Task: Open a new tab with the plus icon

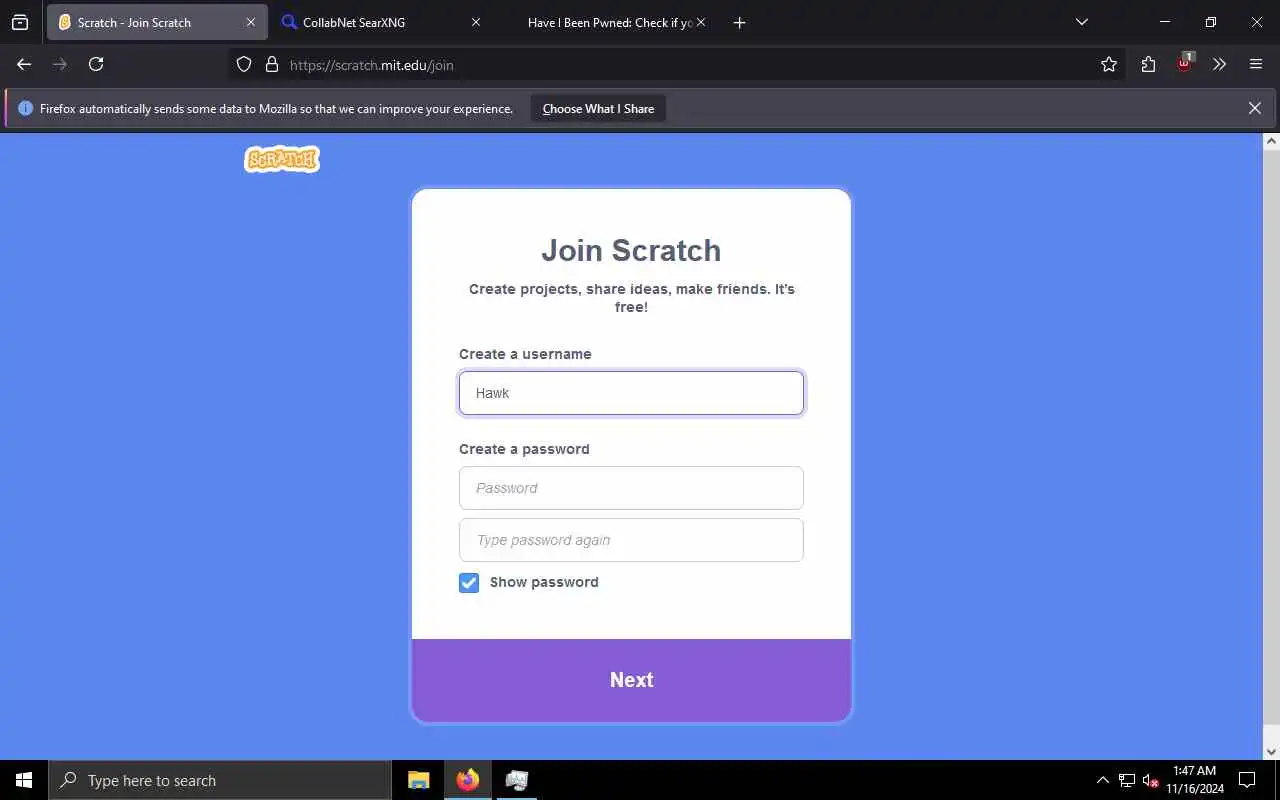Action: click(739, 22)
